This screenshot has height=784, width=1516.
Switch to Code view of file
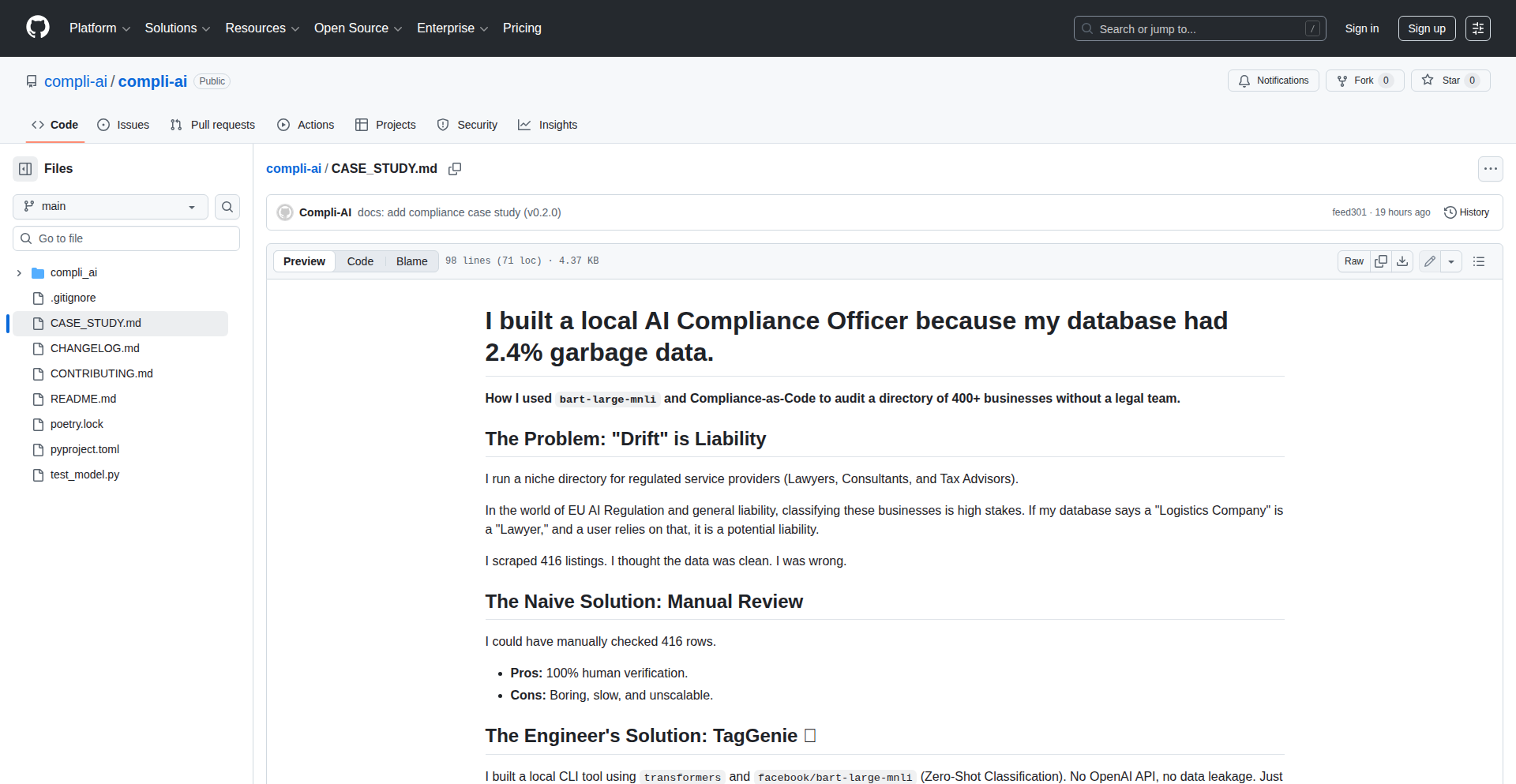(x=360, y=261)
